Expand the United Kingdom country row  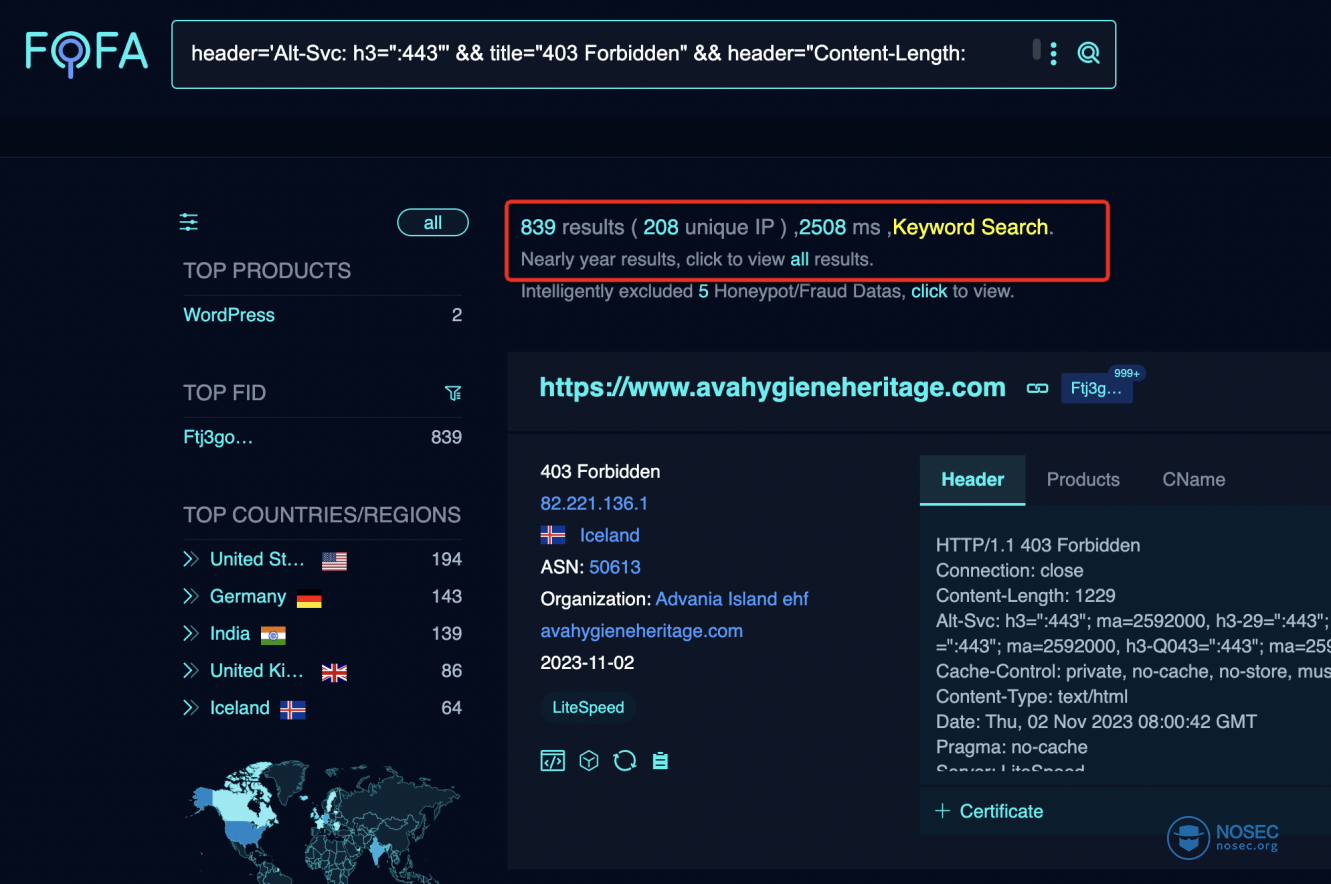pyautogui.click(x=192, y=670)
